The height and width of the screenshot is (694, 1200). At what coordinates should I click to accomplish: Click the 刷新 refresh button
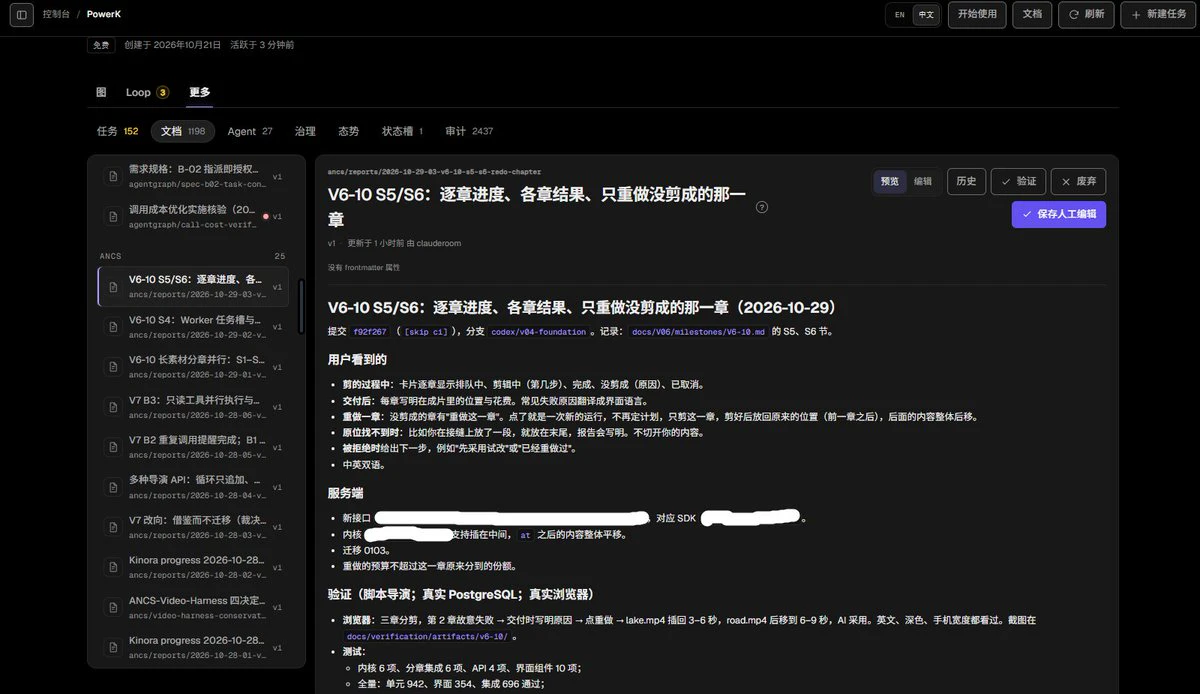(1087, 14)
